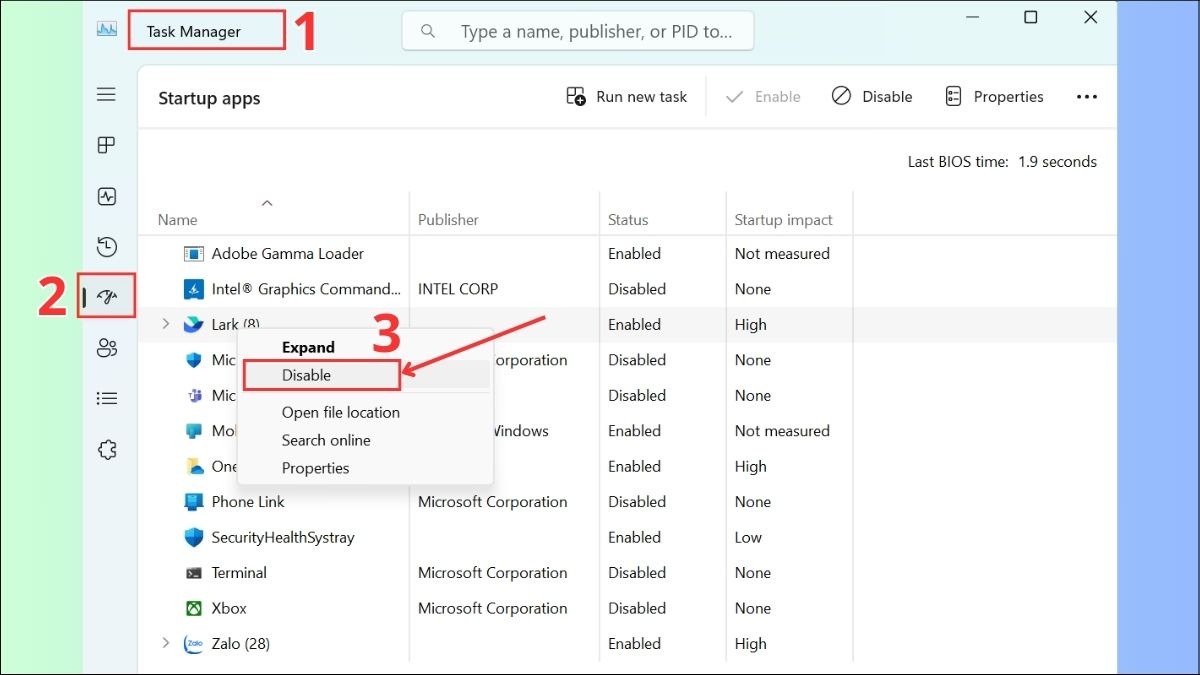This screenshot has height=675, width=1200.
Task: Select the SecurityHealthSystray row name
Action: (x=283, y=537)
